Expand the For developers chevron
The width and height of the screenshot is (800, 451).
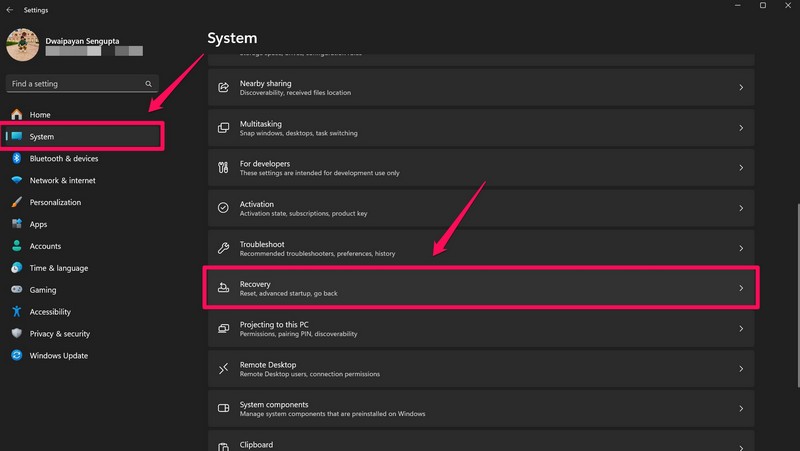741,168
